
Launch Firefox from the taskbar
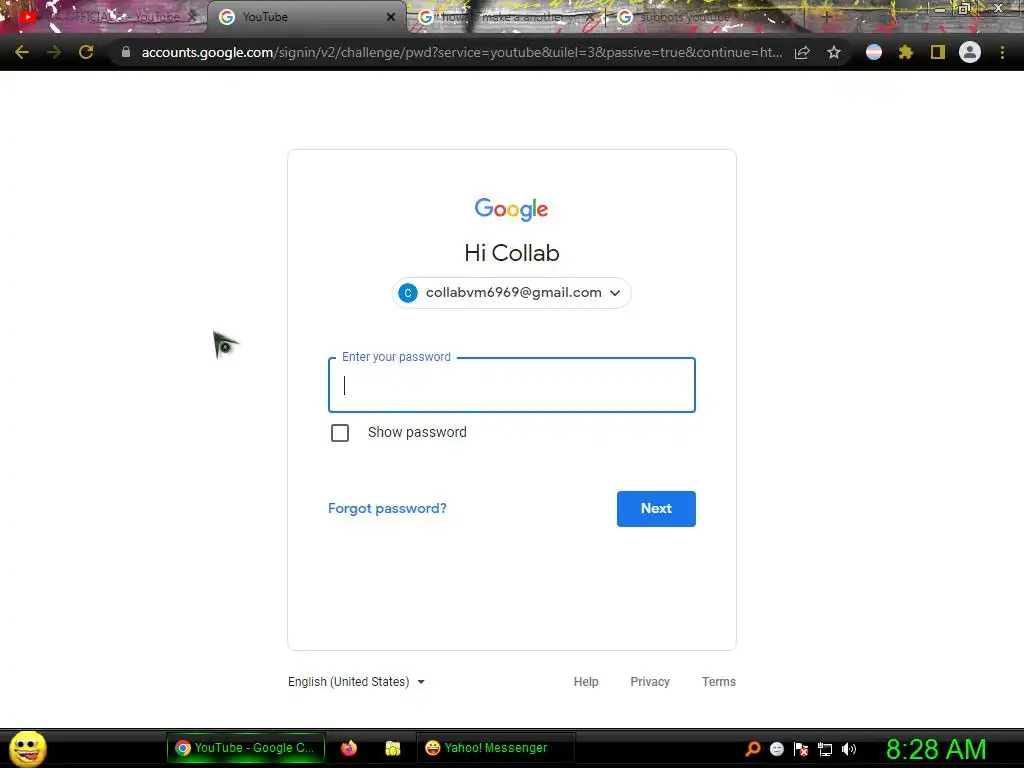click(349, 748)
